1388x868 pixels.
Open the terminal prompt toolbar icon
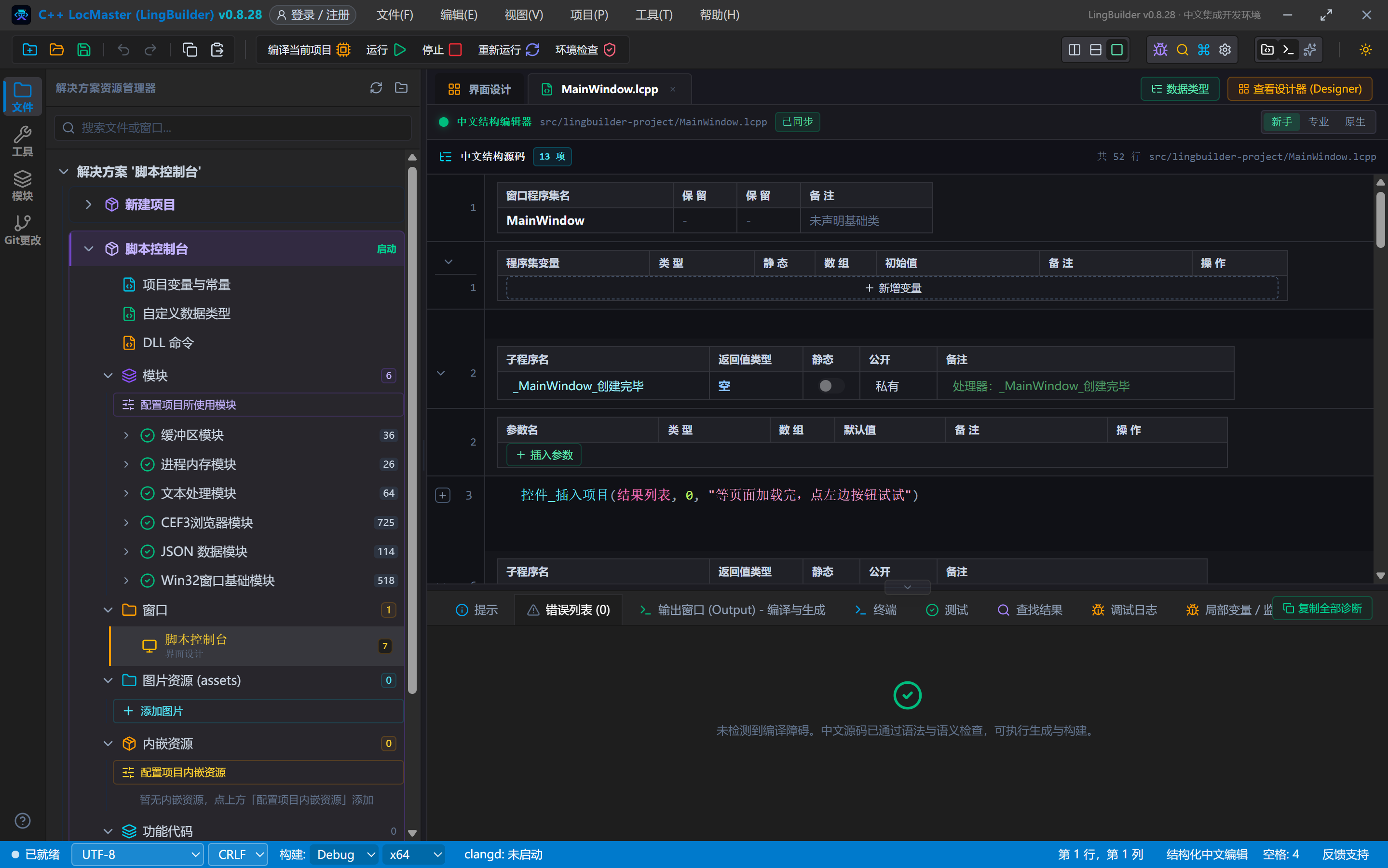click(1288, 50)
